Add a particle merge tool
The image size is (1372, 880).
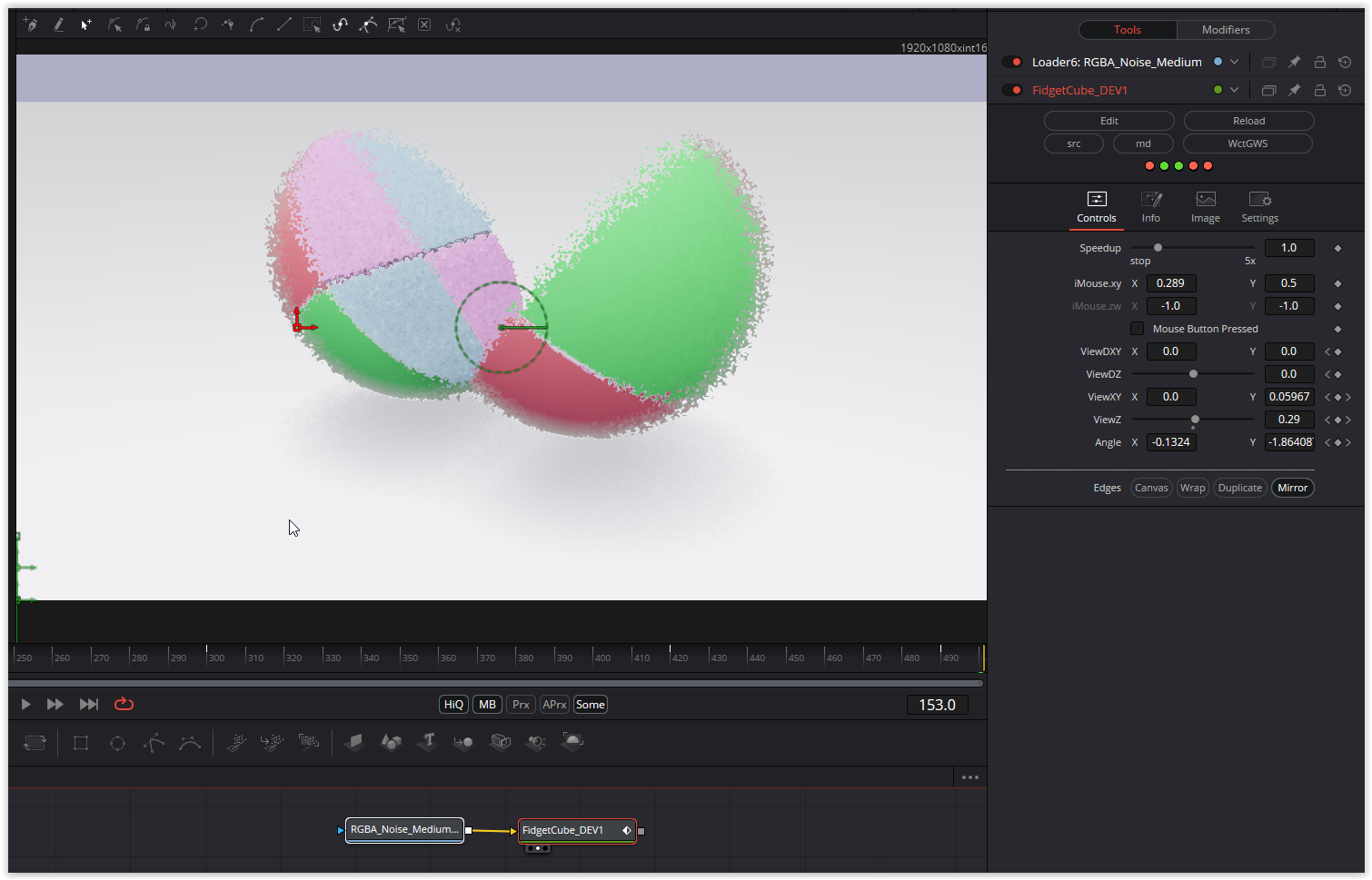click(272, 743)
